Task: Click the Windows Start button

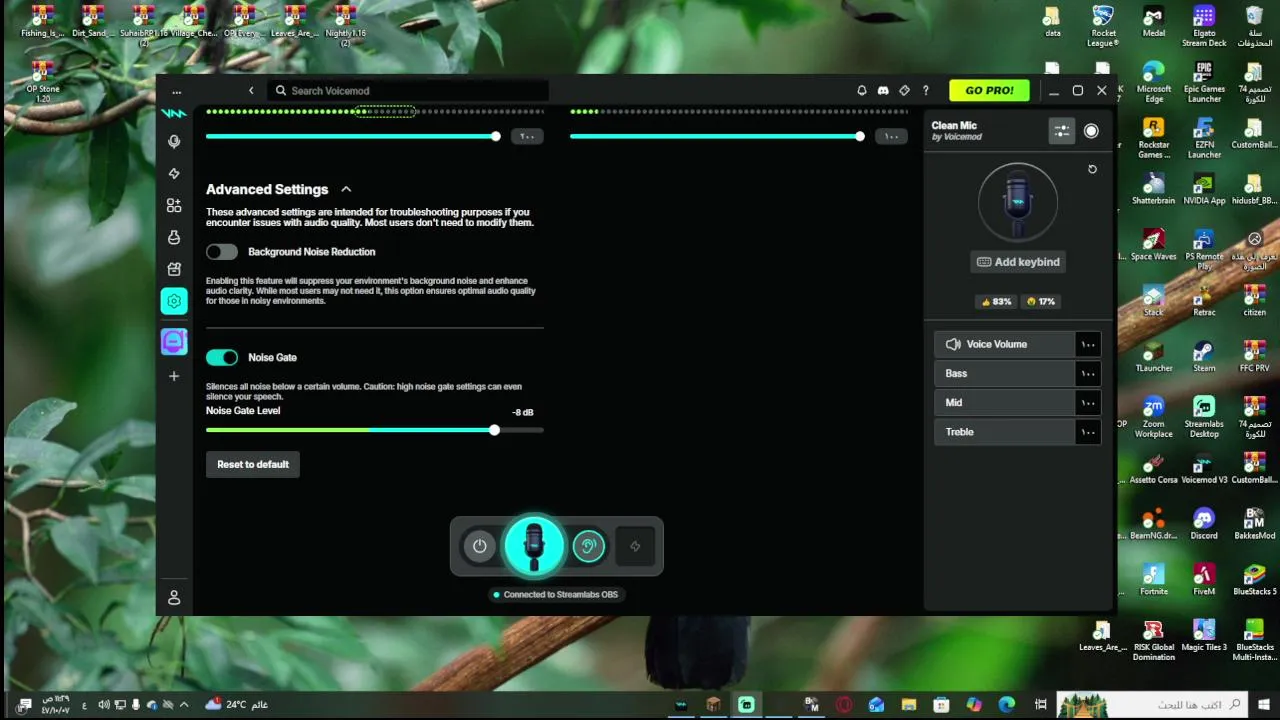Action: click(1264, 705)
